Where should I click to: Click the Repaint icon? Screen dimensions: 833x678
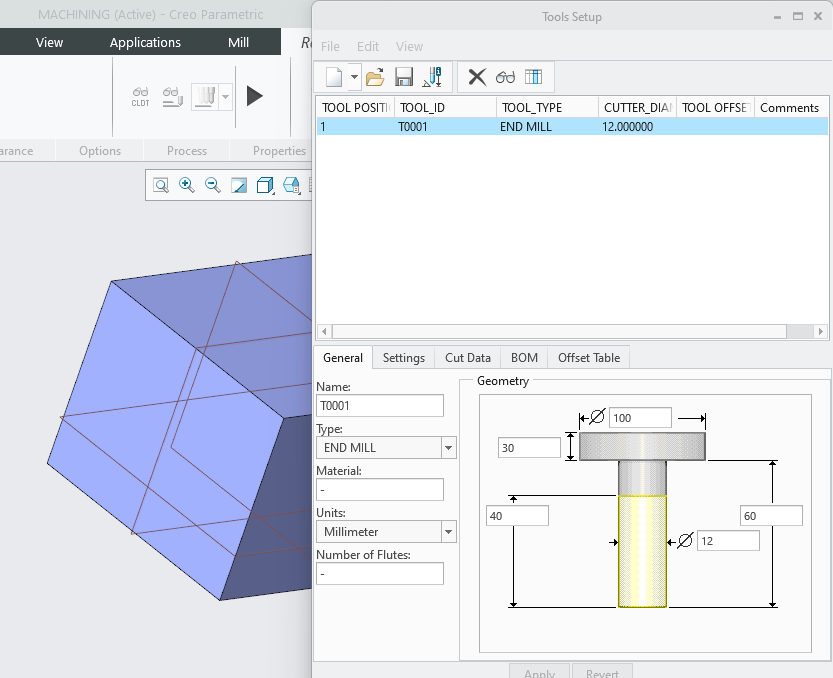click(x=239, y=185)
